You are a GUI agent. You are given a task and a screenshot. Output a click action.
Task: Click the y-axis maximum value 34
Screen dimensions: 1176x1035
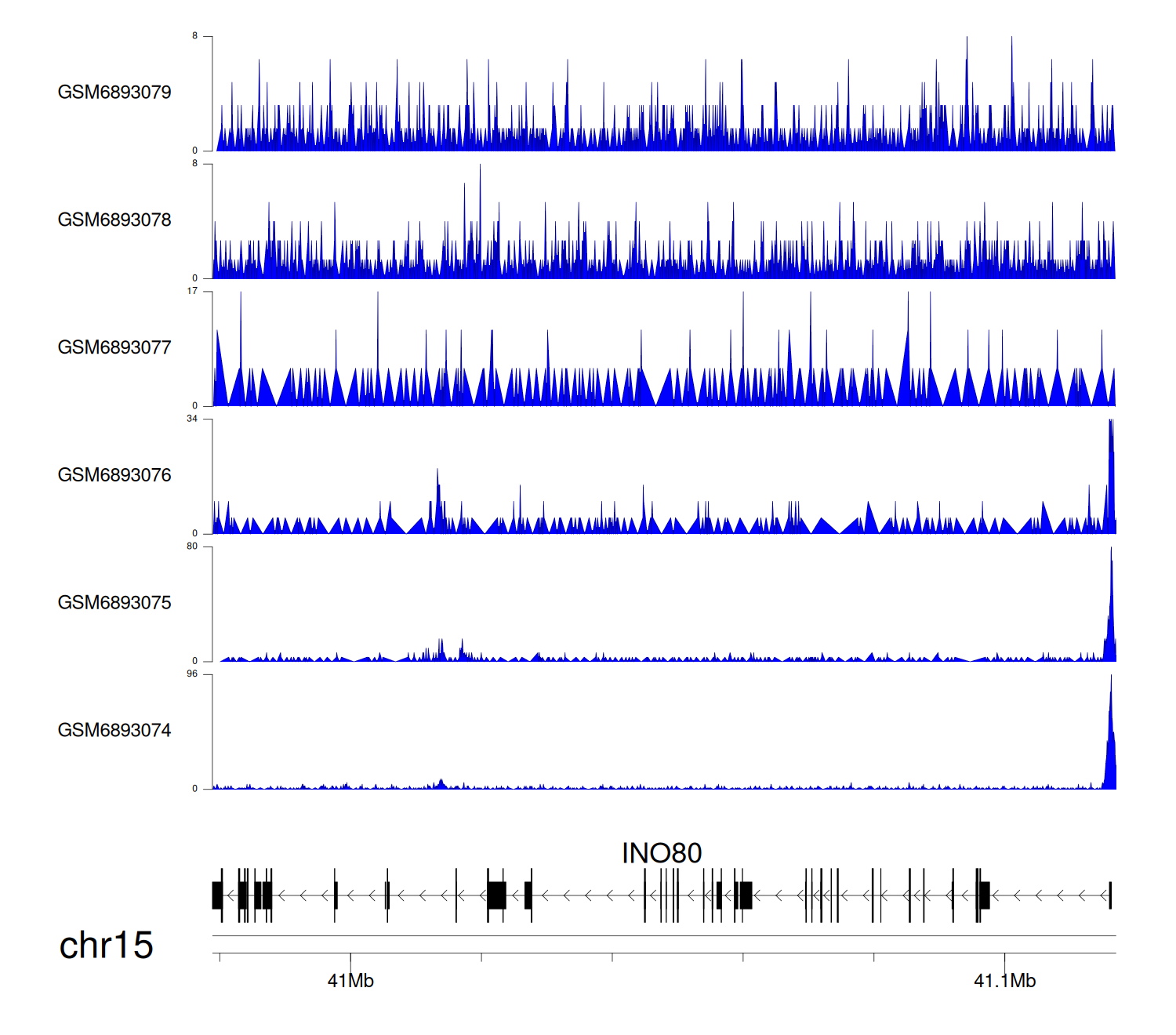(192, 419)
